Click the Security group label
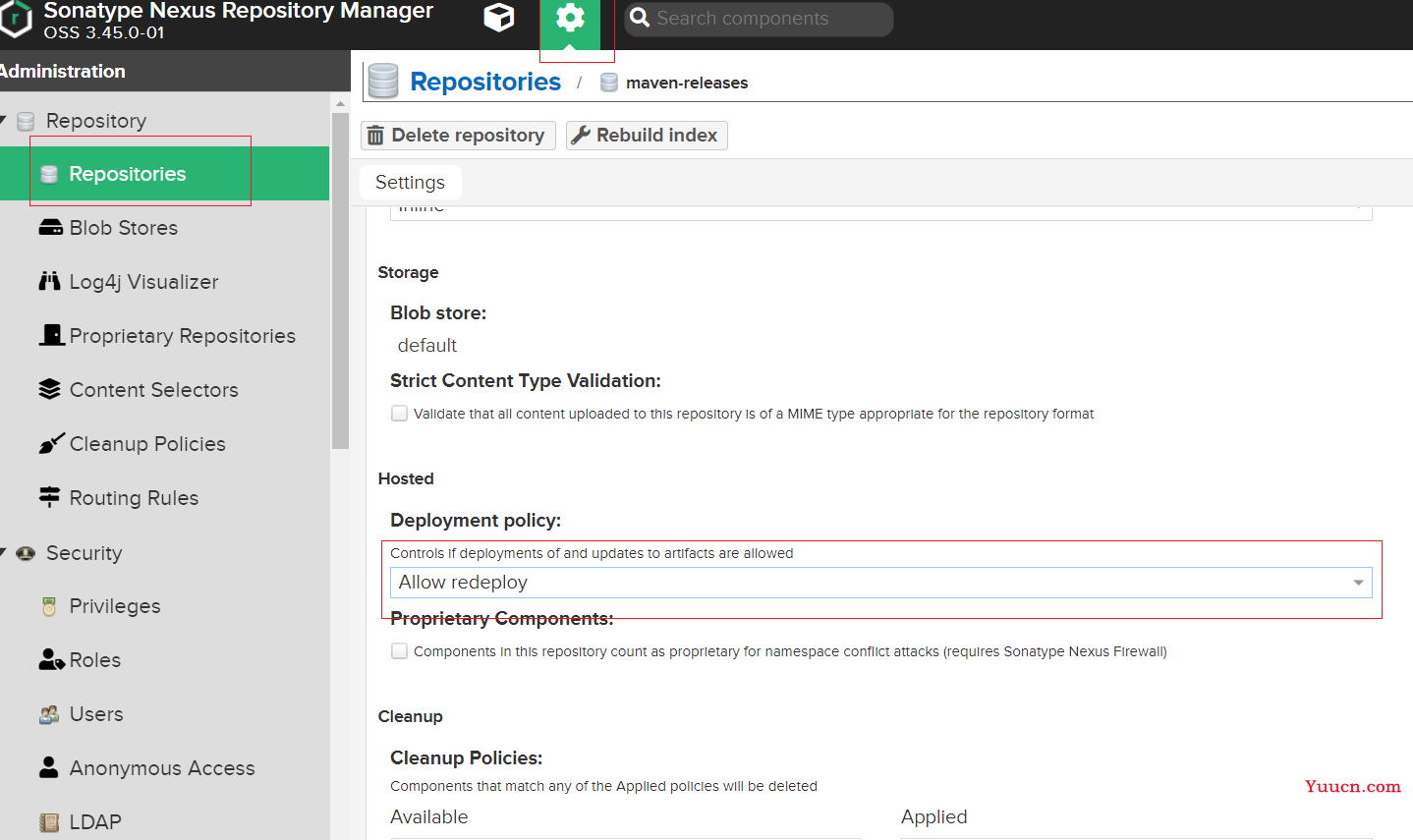This screenshot has width=1413, height=840. coord(85,553)
